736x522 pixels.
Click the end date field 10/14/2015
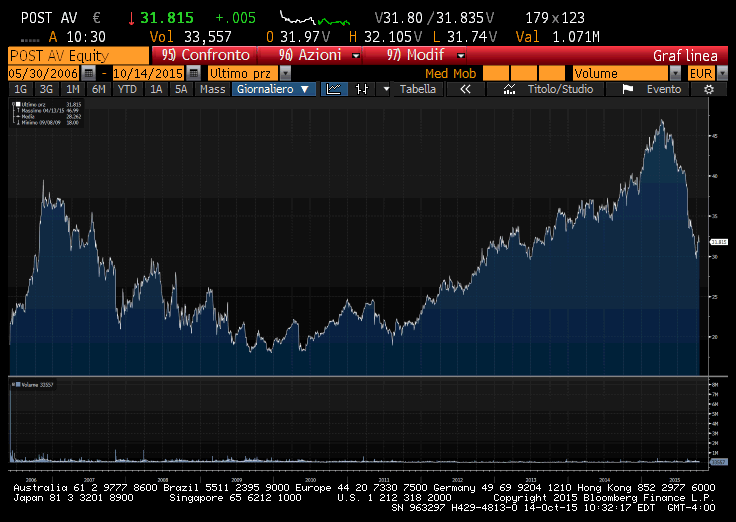[x=148, y=73]
